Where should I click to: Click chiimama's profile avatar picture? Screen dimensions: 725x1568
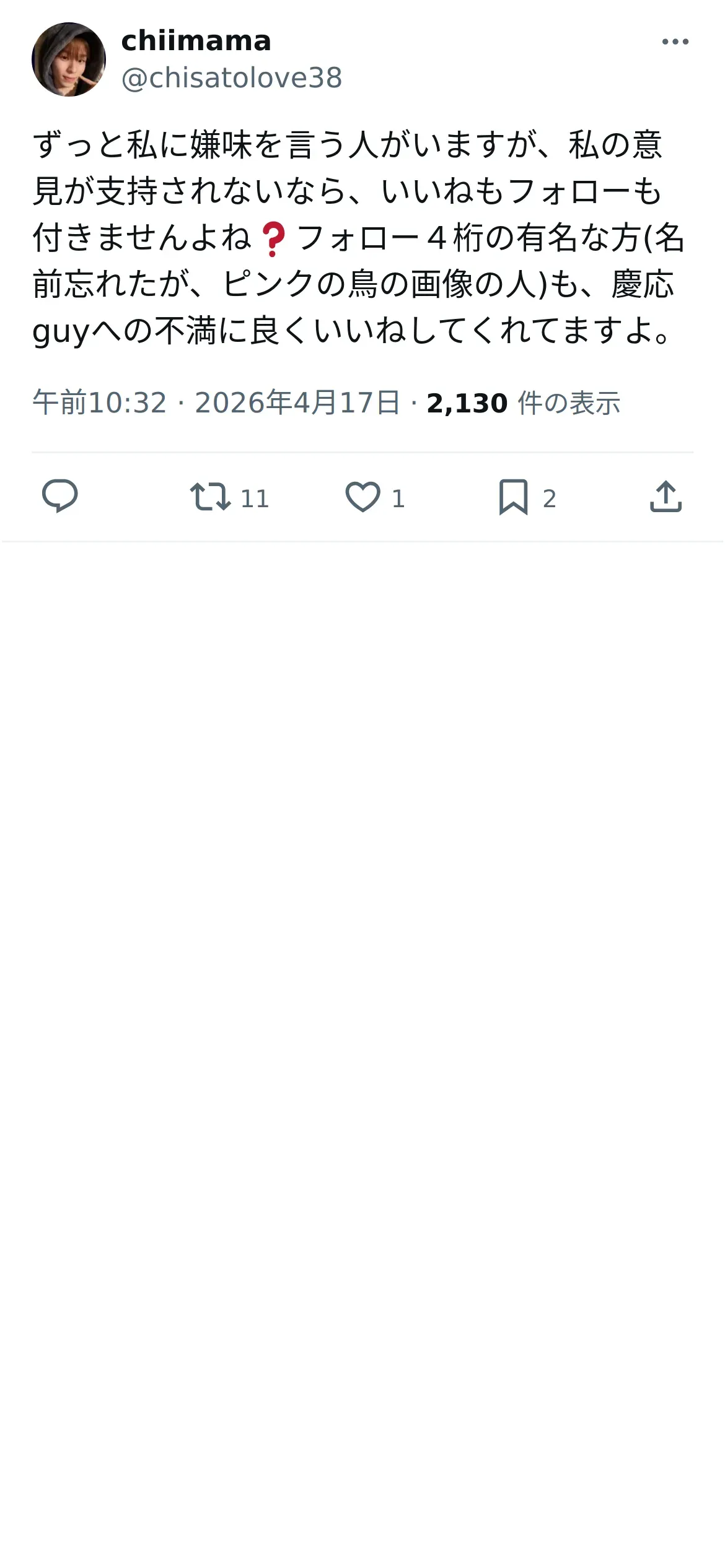(69, 59)
